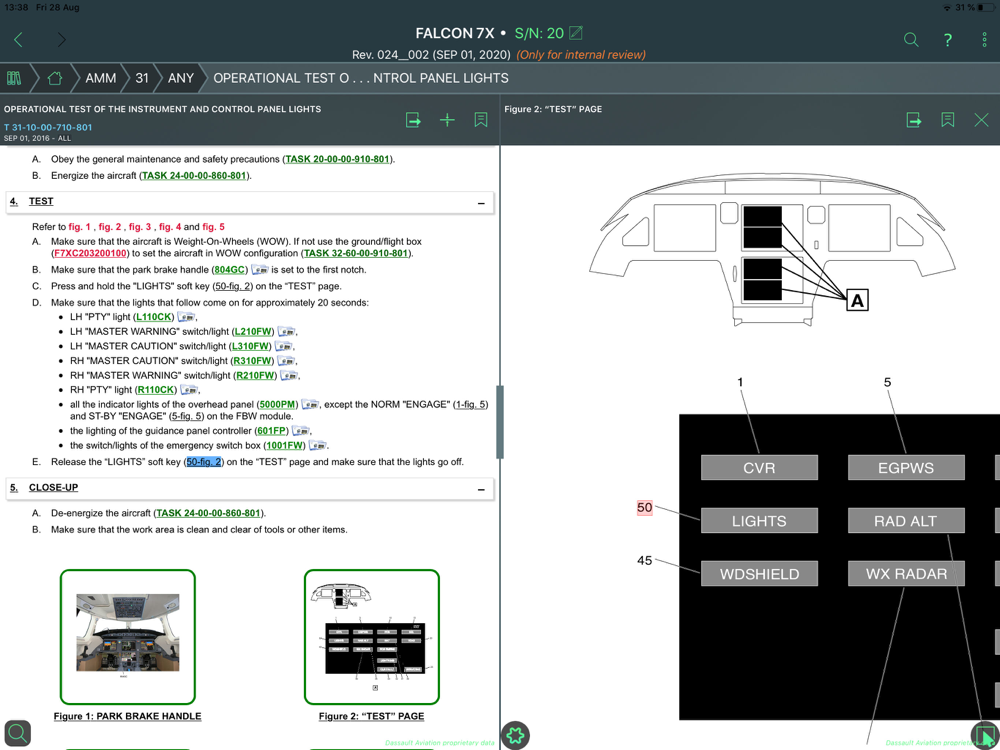Show location icon beside 601FP
This screenshot has width=1000, height=750.
coord(300,431)
